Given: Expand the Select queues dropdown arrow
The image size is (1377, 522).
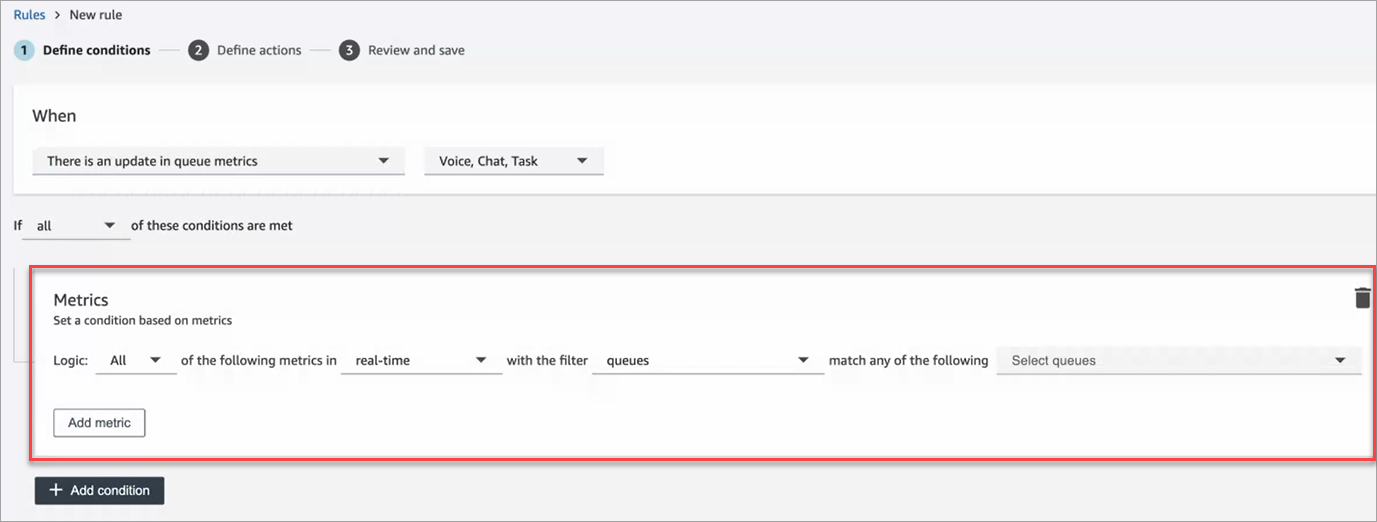Looking at the screenshot, I should (x=1340, y=361).
